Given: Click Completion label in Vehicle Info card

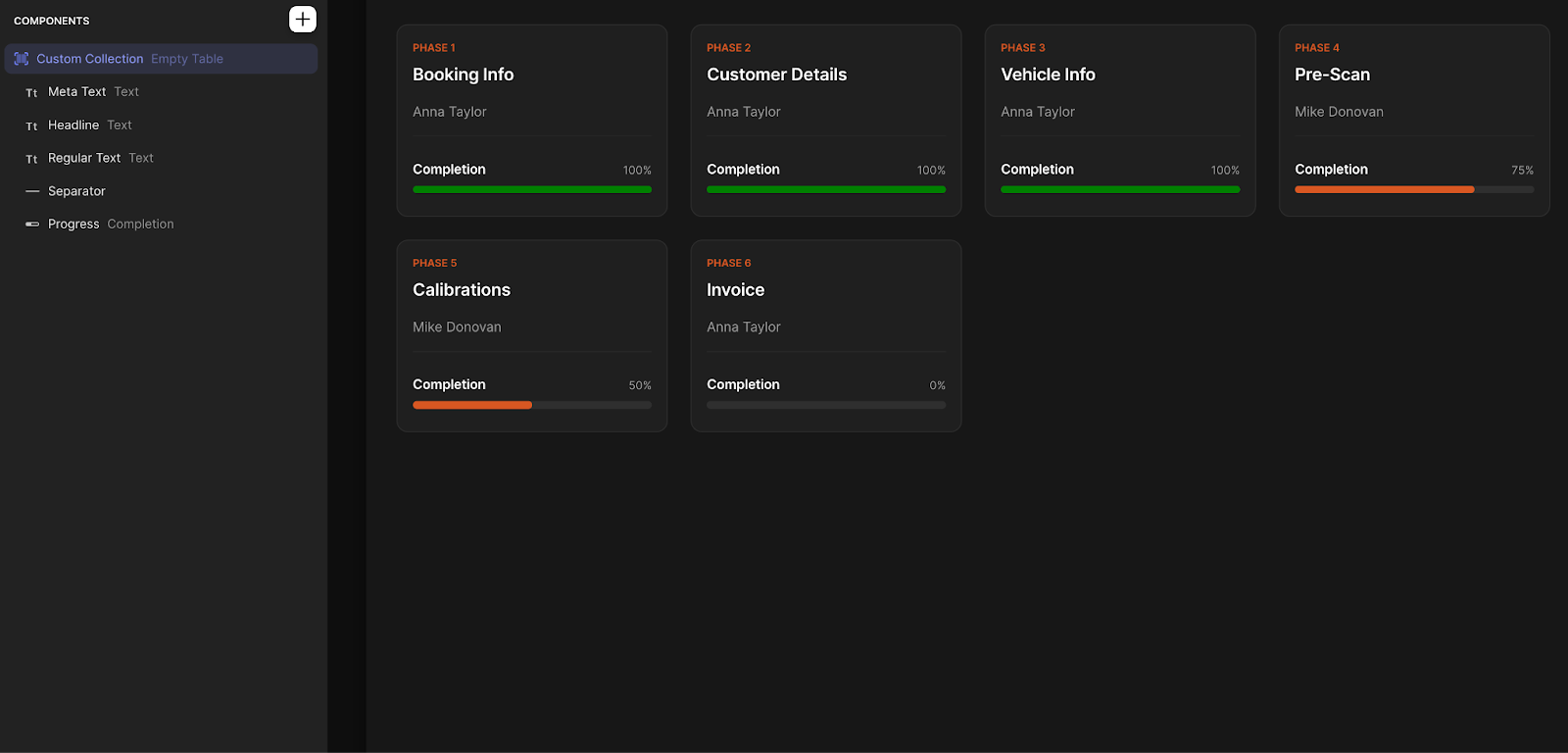Looking at the screenshot, I should 1038,170.
